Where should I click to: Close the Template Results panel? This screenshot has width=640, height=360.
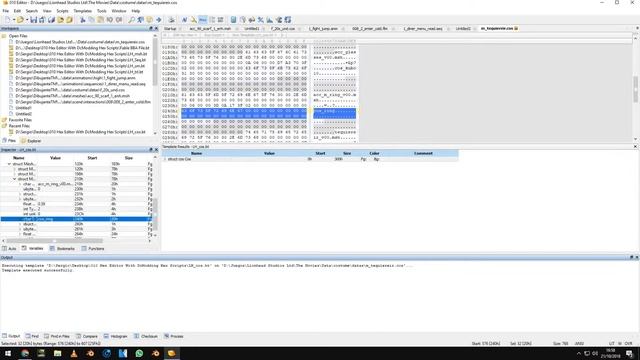[x=635, y=146]
